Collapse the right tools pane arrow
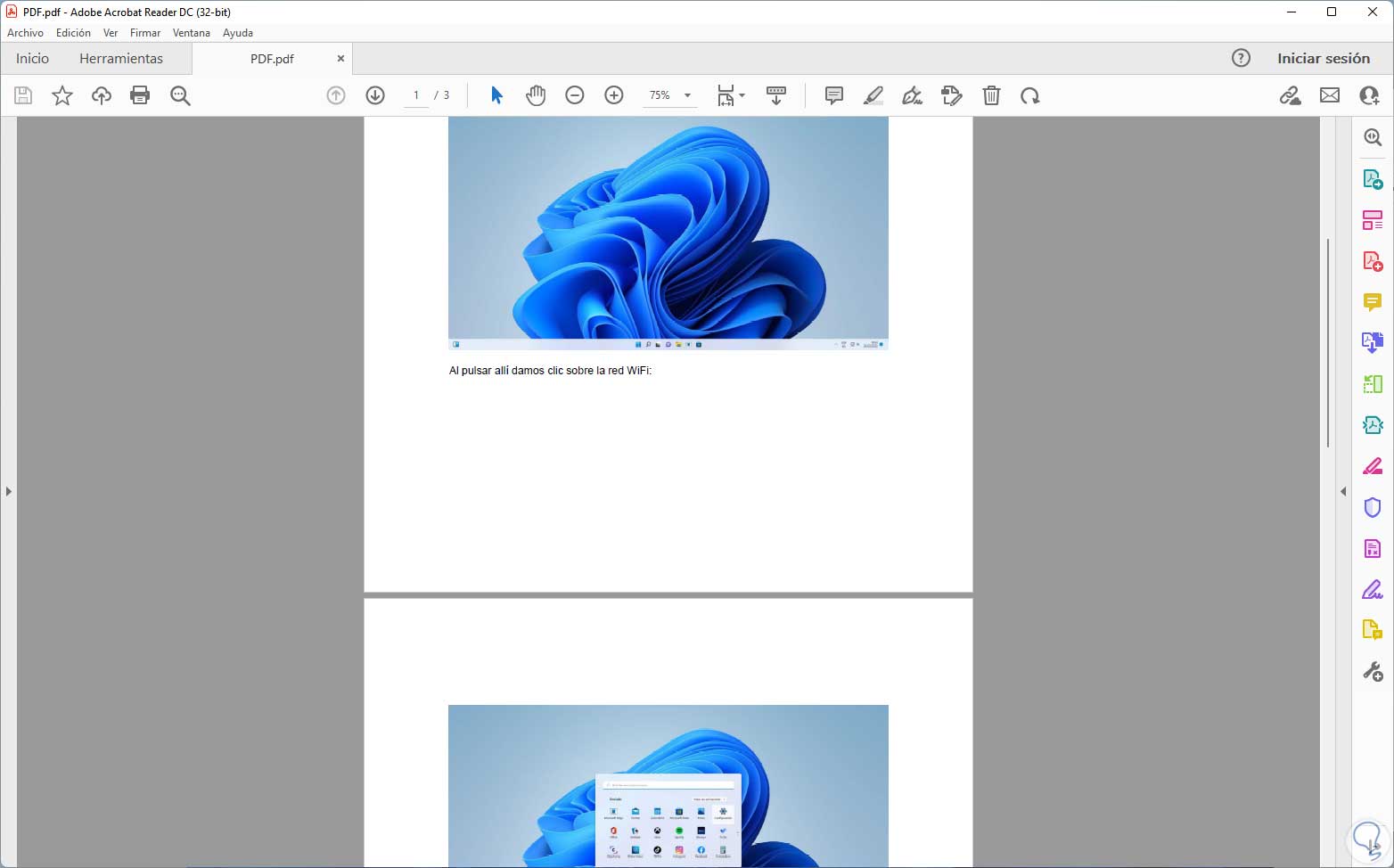Viewport: 1394px width, 868px height. (x=1343, y=491)
